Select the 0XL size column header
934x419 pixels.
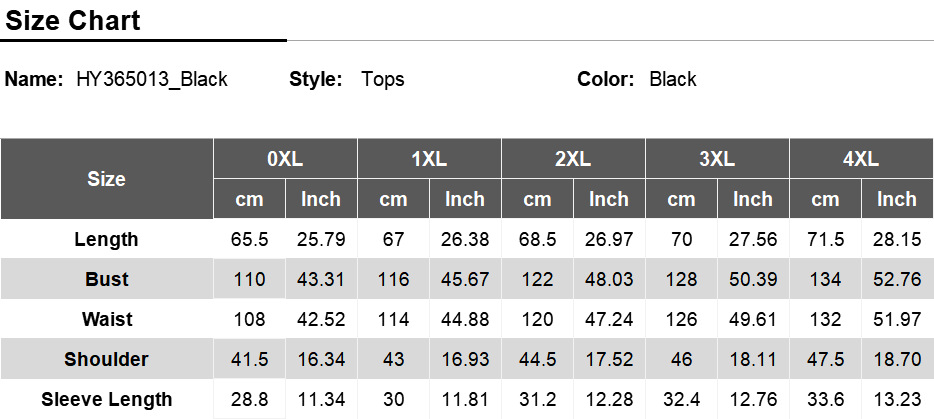(285, 159)
